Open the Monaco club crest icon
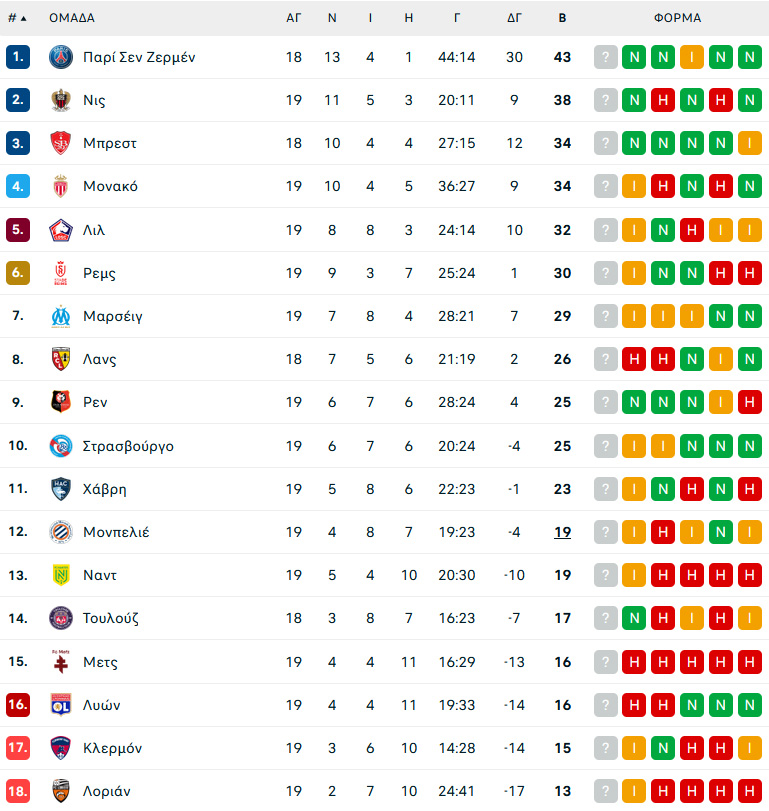The height and width of the screenshot is (811, 769). [x=61, y=186]
